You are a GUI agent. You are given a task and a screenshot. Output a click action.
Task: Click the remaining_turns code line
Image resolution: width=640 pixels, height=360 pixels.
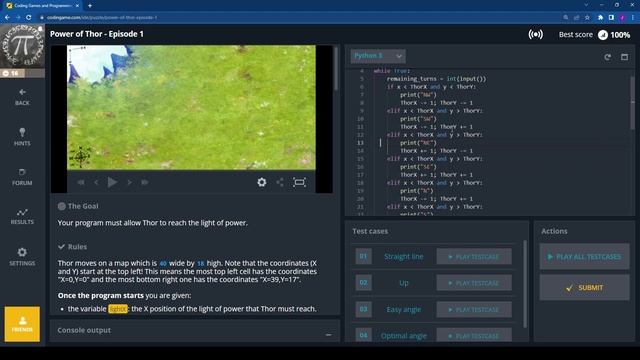tap(437, 79)
